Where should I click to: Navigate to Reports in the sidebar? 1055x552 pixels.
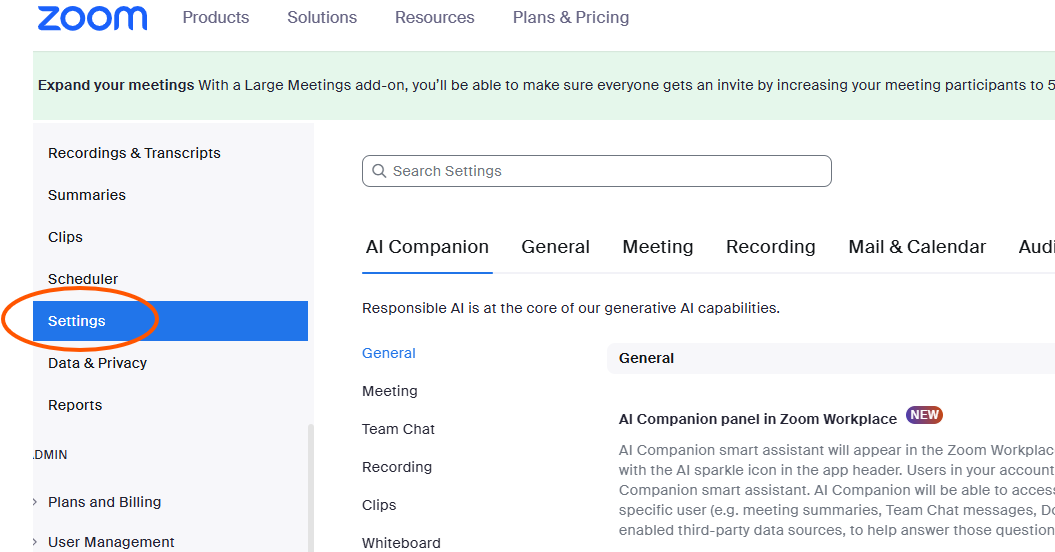(x=75, y=405)
